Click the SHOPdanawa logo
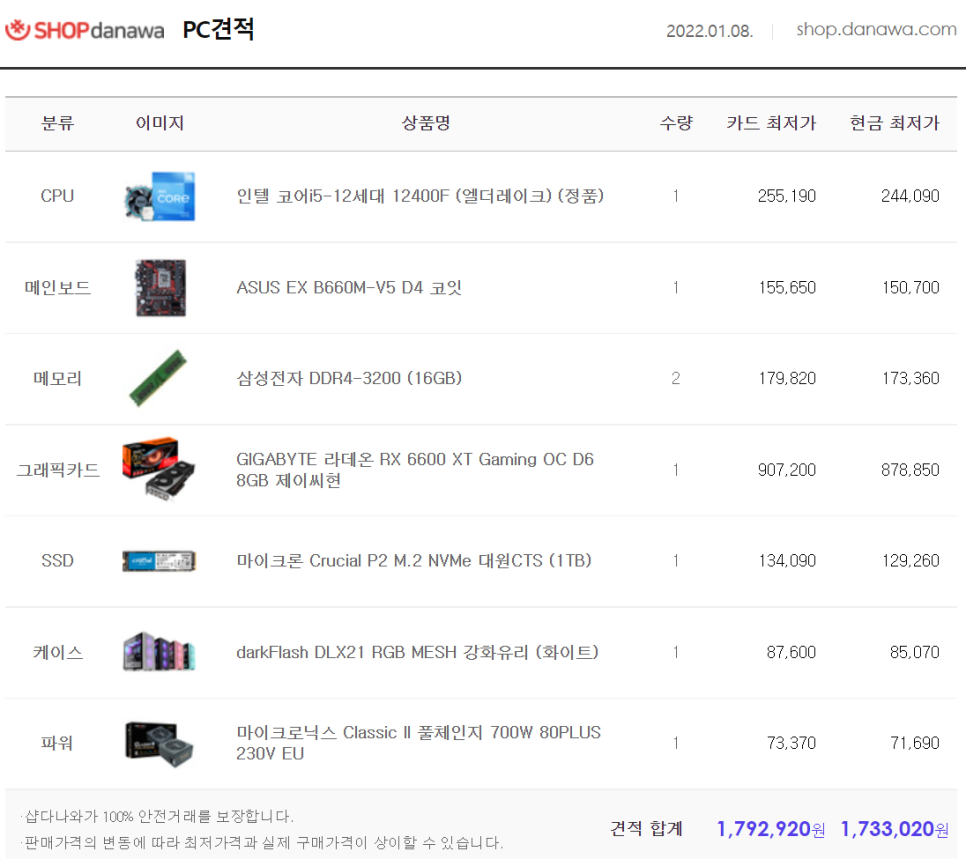Image resolution: width=966 pixels, height=859 pixels. [x=85, y=30]
